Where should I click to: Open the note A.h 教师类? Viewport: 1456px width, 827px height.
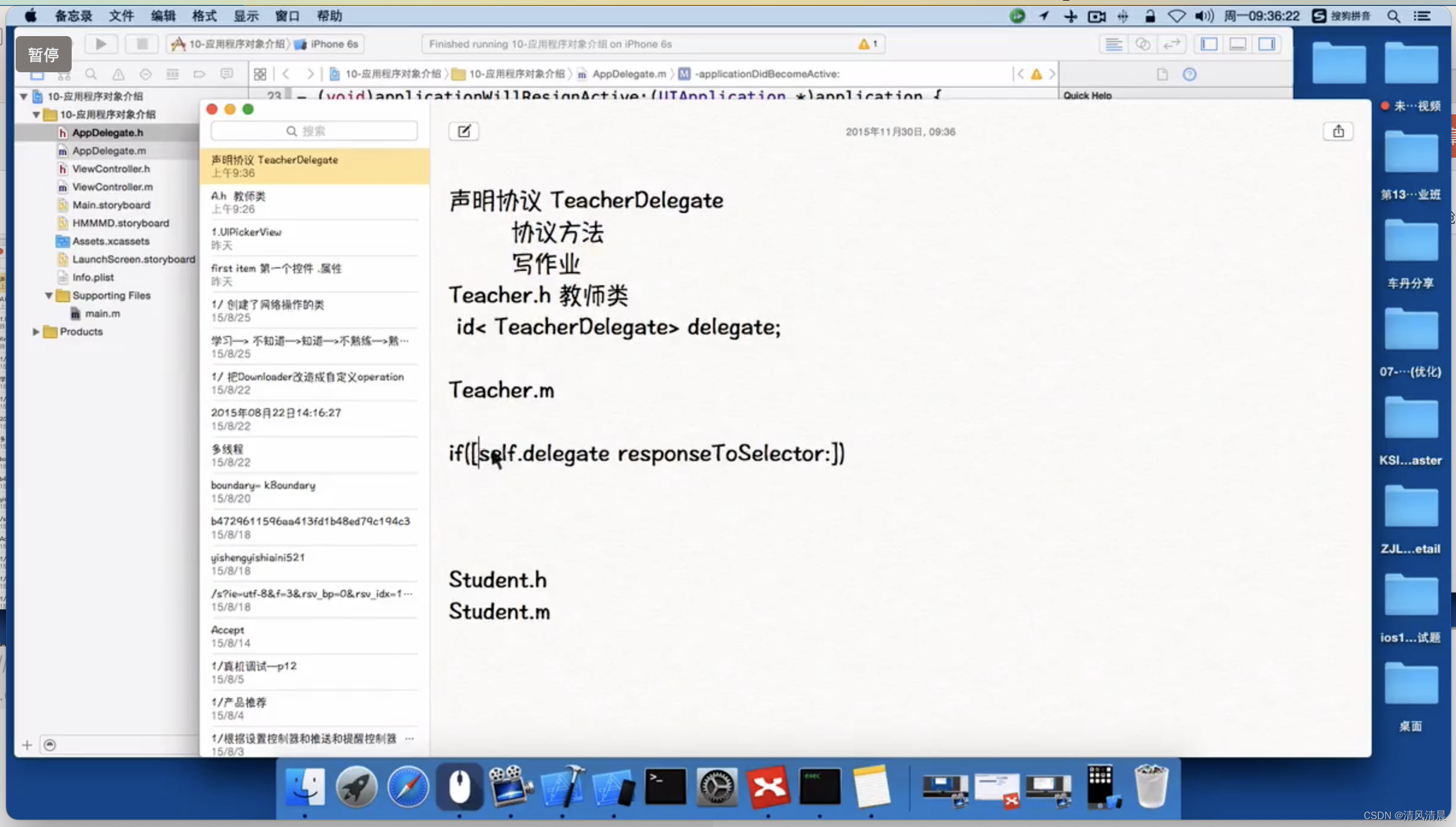pos(314,202)
